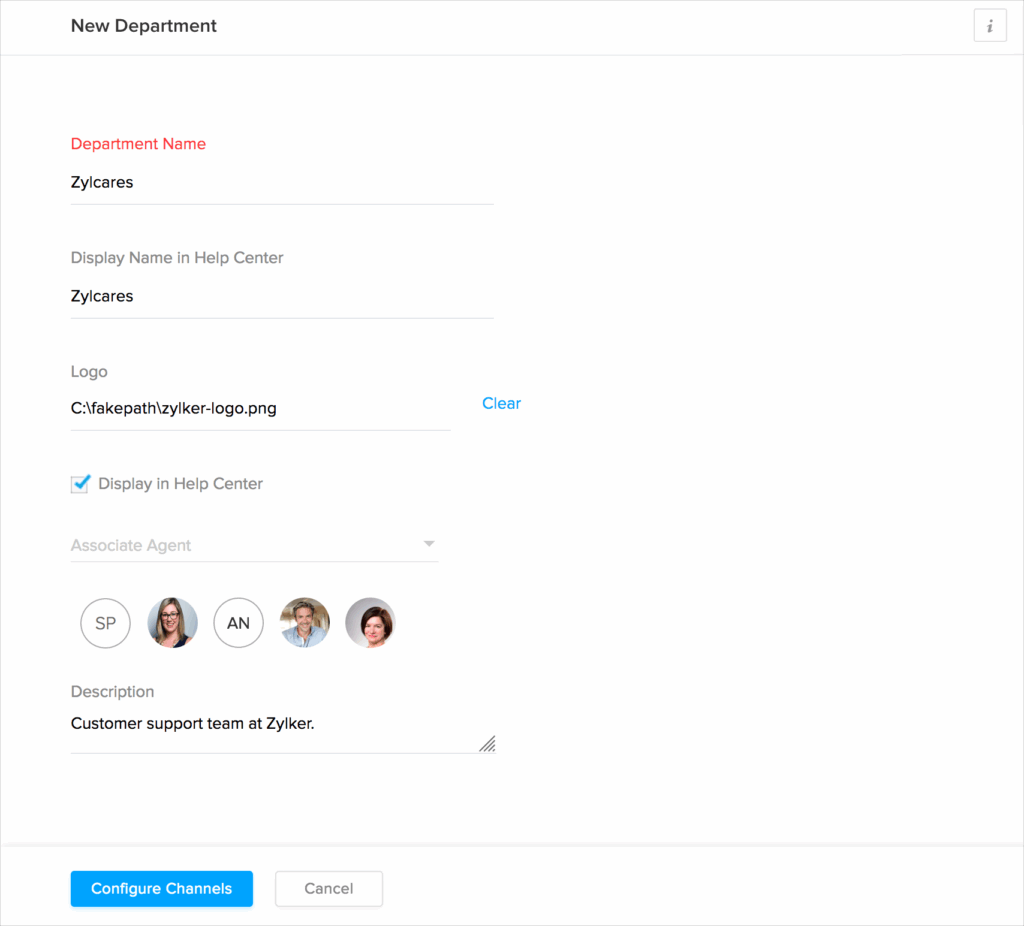Click the Department Name label
This screenshot has width=1024, height=926.
138,144
